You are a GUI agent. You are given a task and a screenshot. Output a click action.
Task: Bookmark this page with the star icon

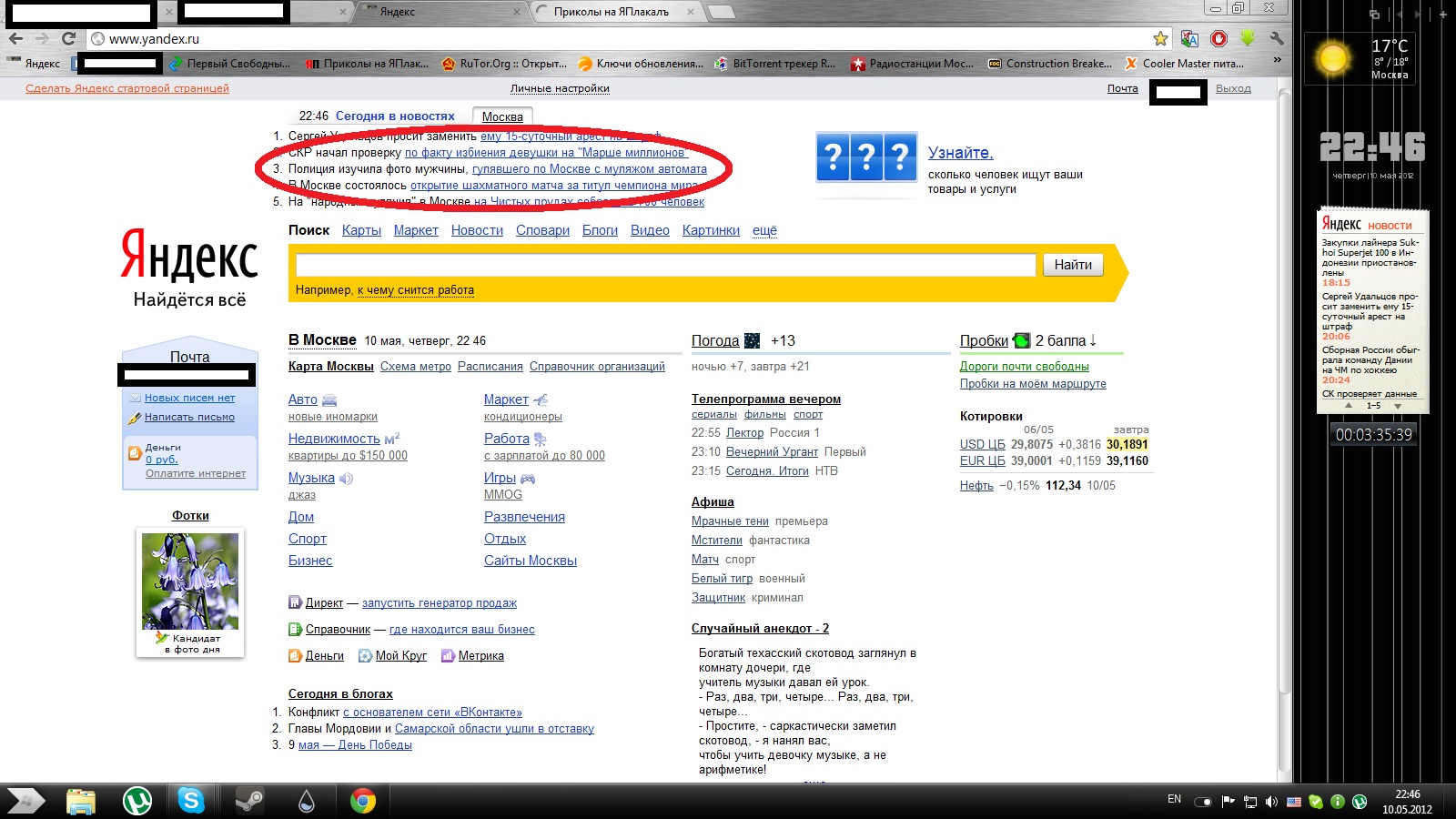coord(1160,38)
